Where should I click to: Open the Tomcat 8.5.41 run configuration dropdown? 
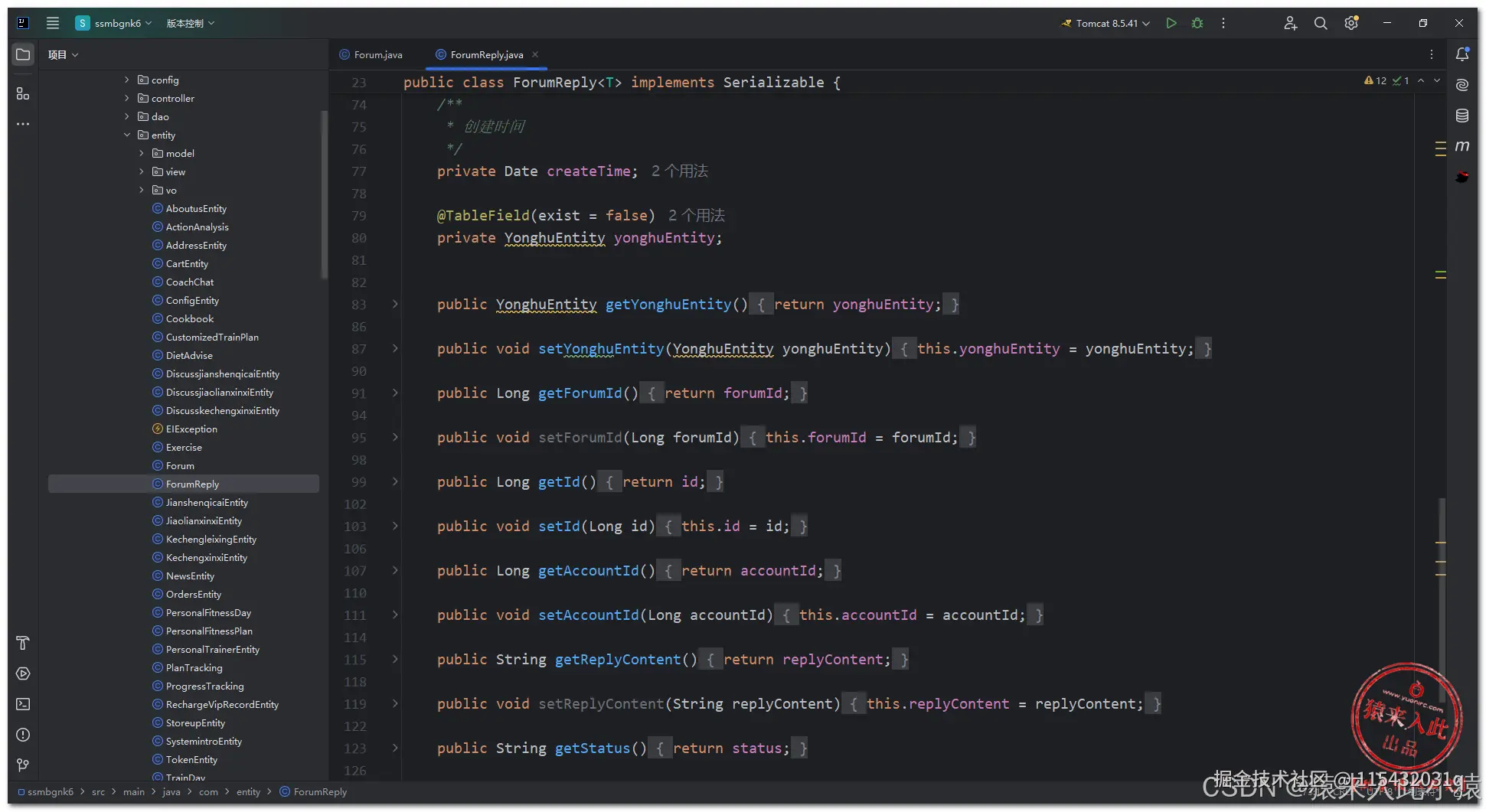[x=1106, y=23]
